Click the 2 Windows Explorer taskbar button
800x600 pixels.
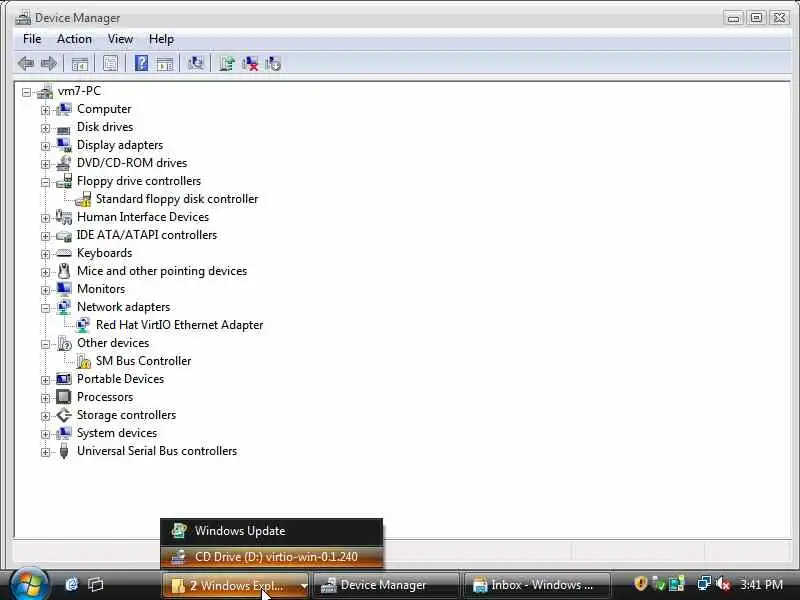(236, 585)
